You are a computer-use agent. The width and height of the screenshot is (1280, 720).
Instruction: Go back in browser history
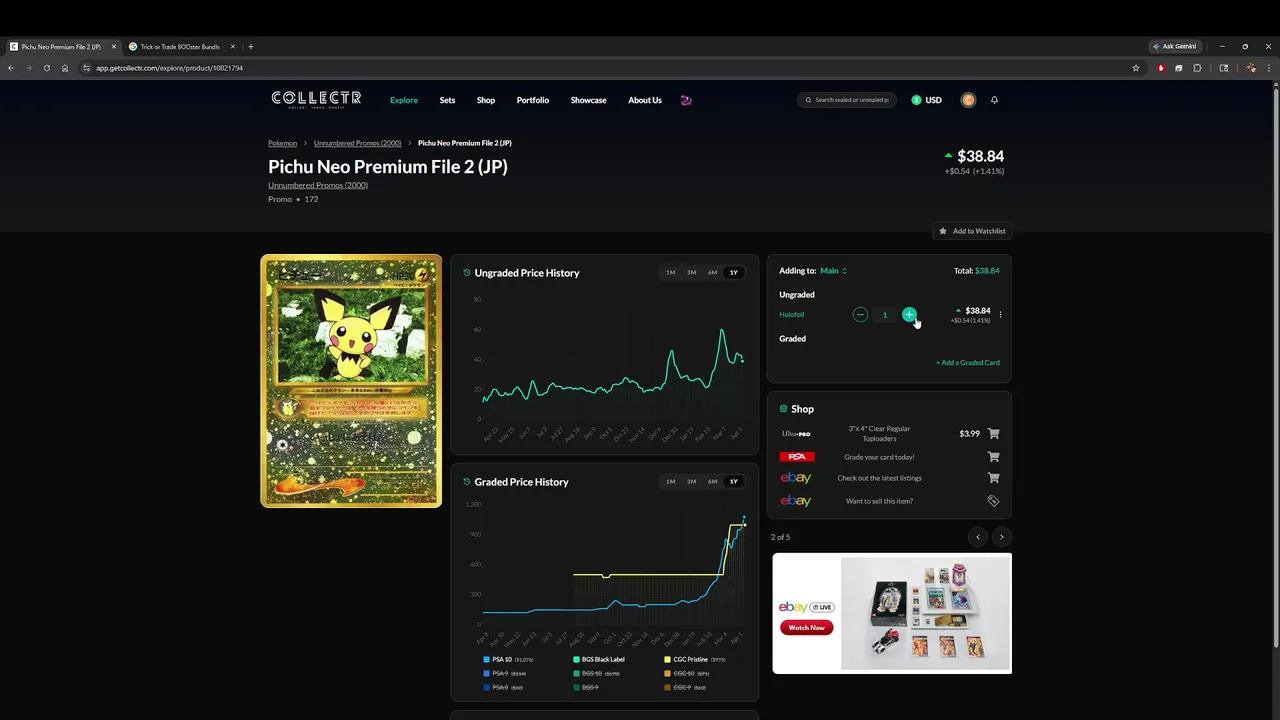click(x=11, y=68)
